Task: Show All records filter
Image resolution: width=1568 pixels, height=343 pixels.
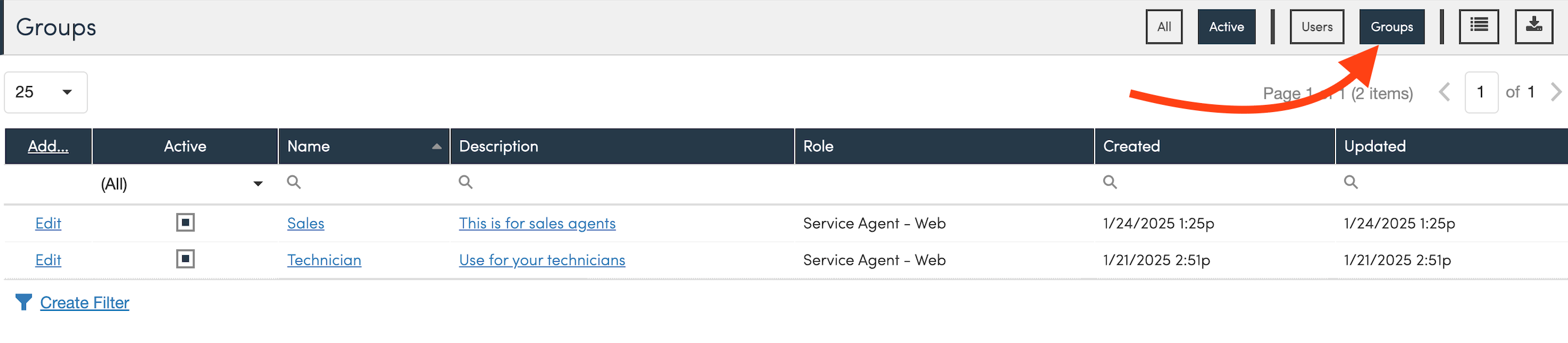Action: click(x=1163, y=26)
